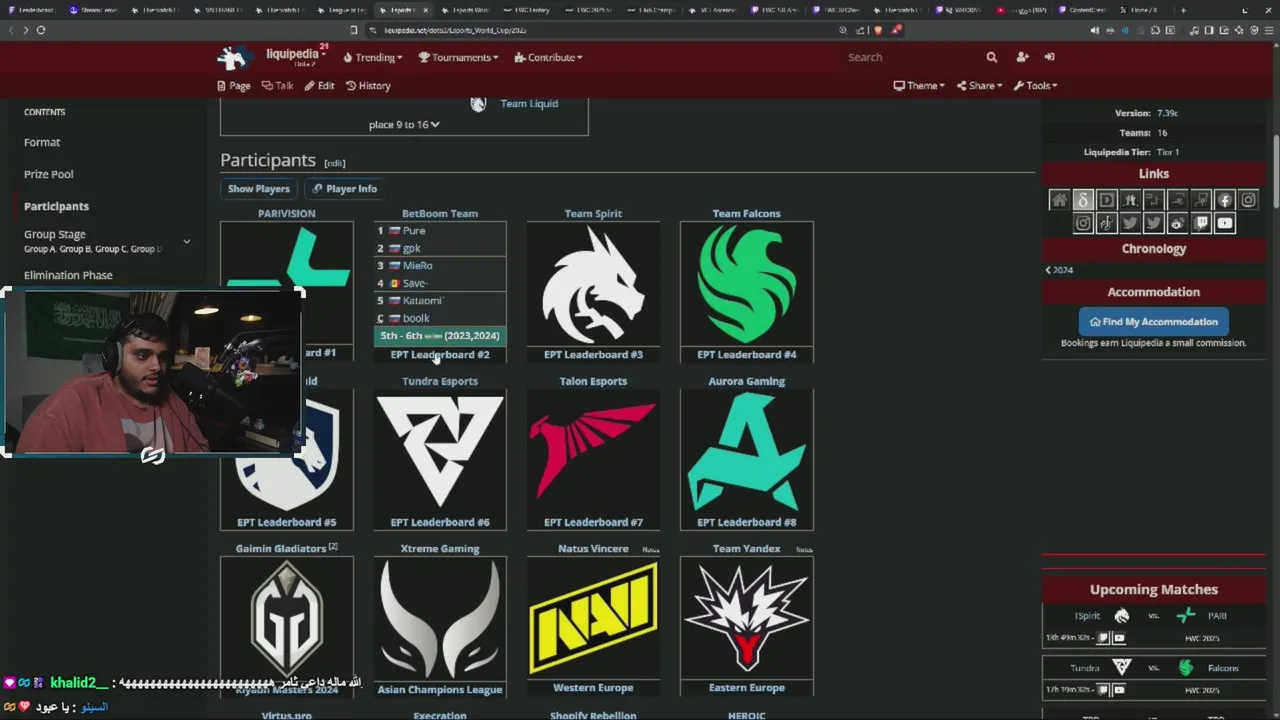Open player gpk in the BetBoom roster

(x=412, y=248)
